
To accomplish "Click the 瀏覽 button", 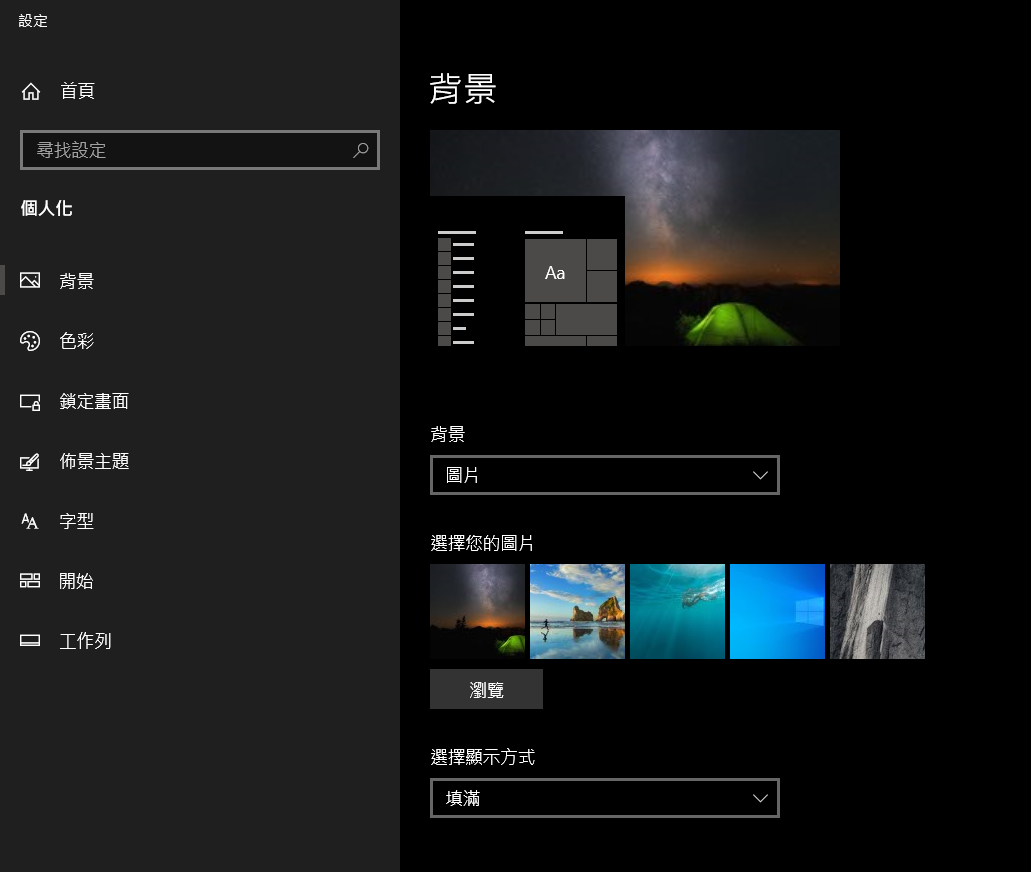I will 487,689.
